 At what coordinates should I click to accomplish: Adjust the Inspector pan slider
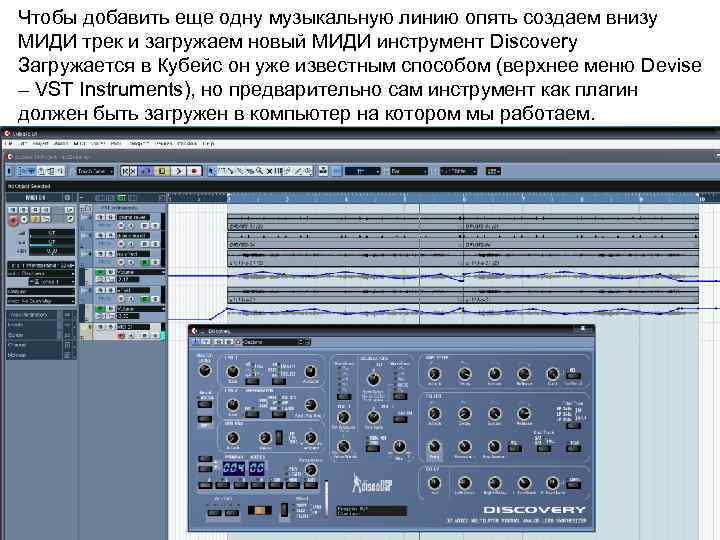[x=52, y=242]
